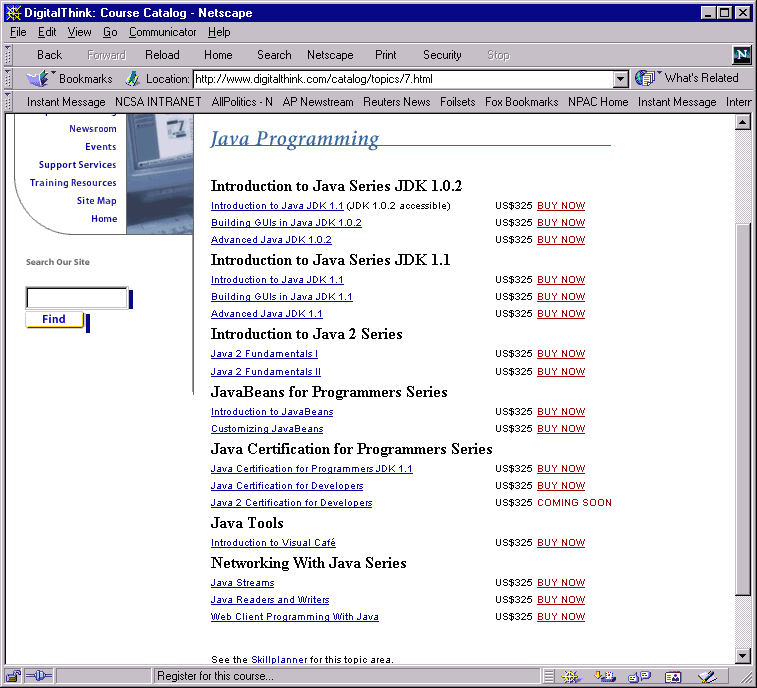
Task: Click the Reload toolbar button
Action: 162,55
